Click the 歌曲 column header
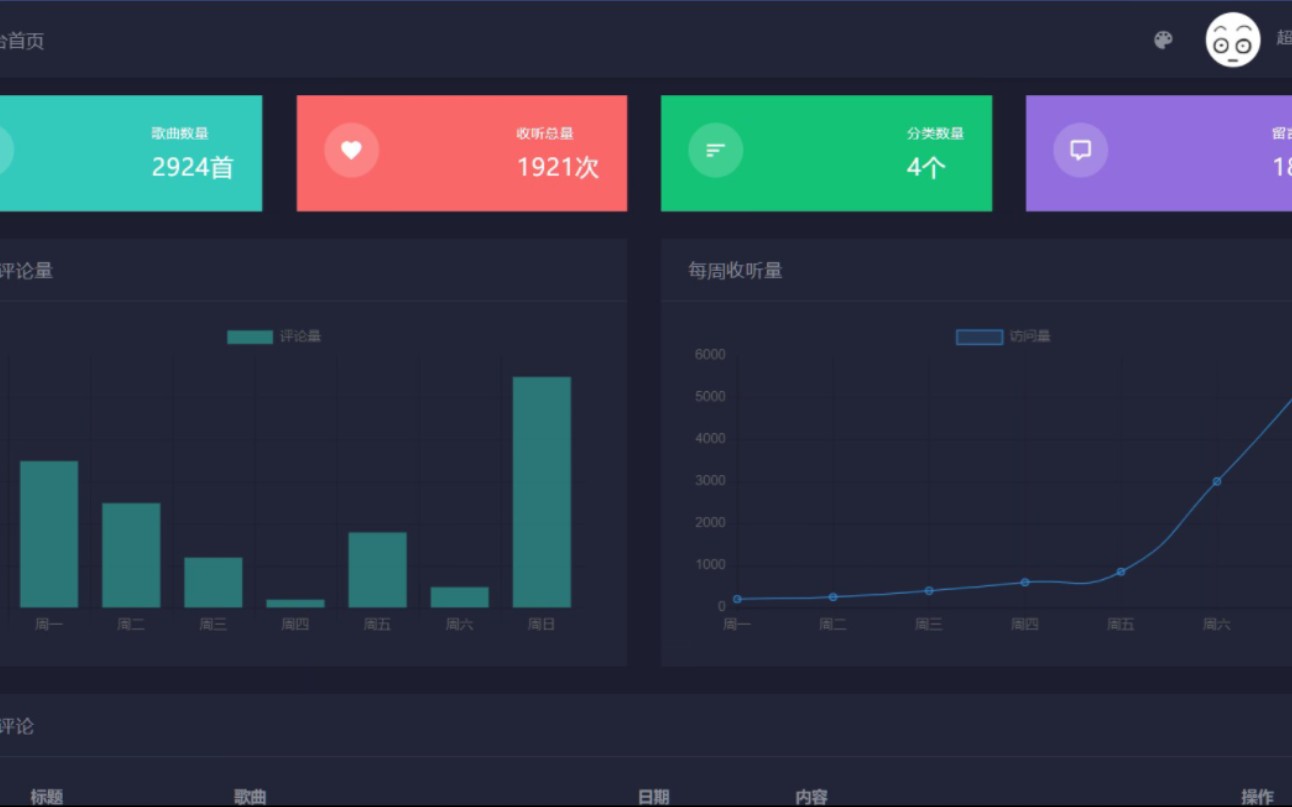Viewport: 1292px width, 807px height. (250, 797)
